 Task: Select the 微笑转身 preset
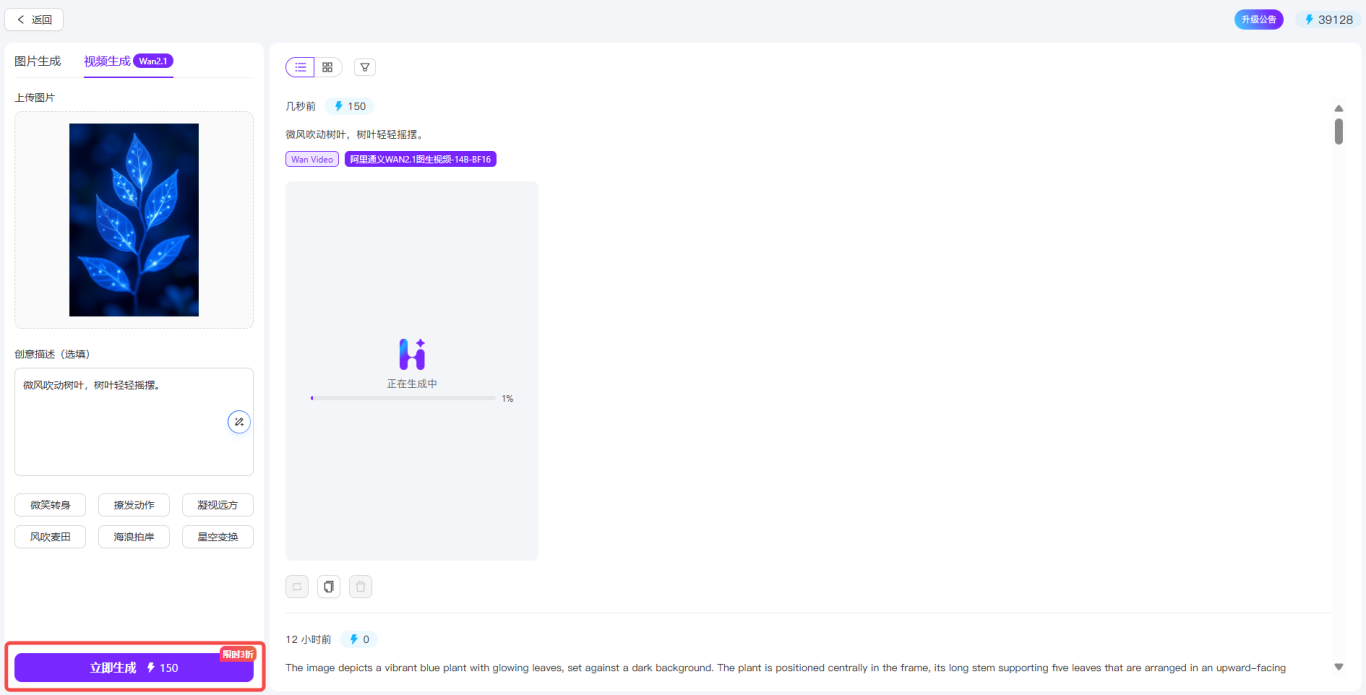pos(50,505)
